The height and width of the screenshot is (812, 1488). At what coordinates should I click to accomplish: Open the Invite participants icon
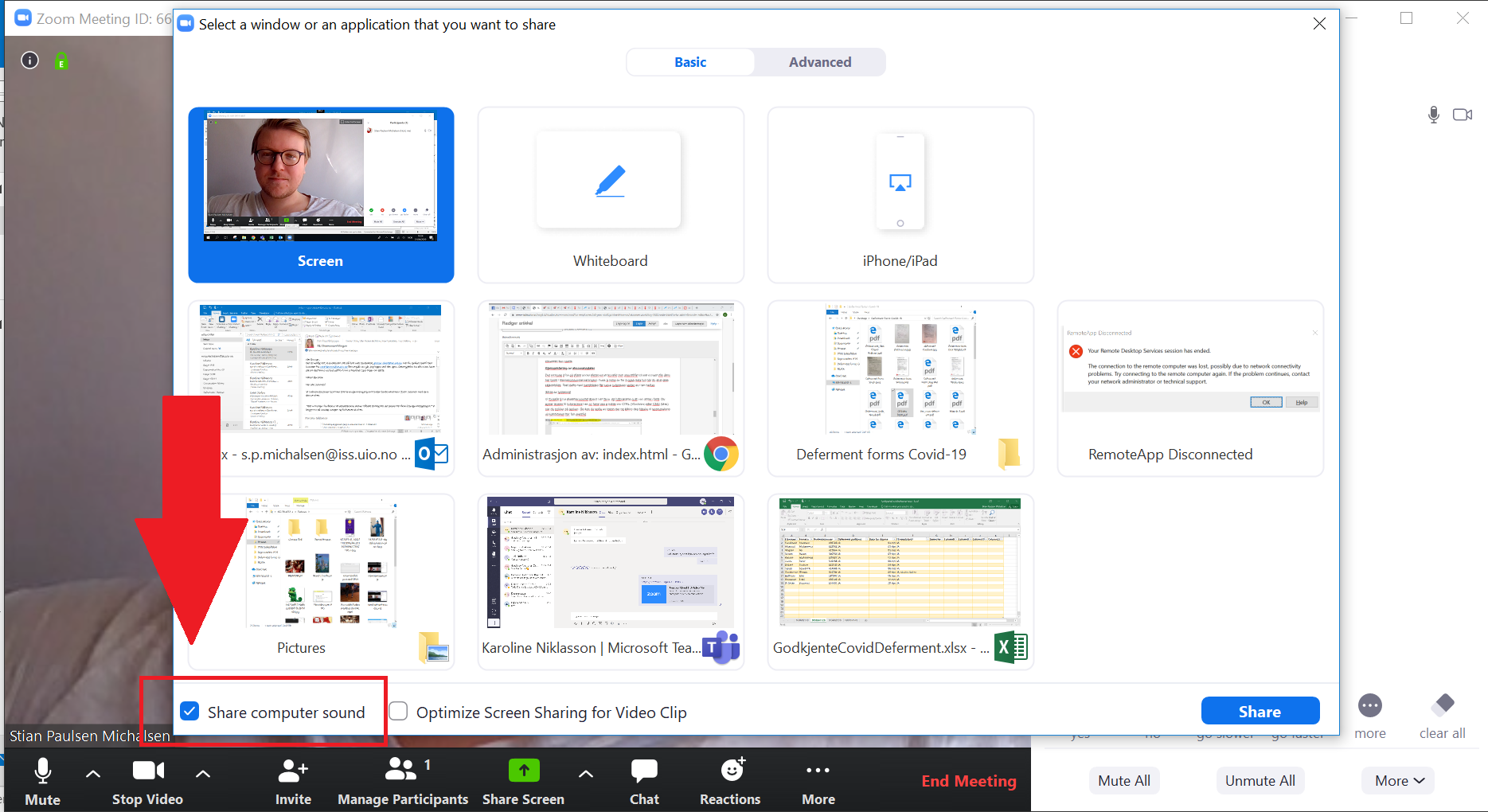point(293,770)
